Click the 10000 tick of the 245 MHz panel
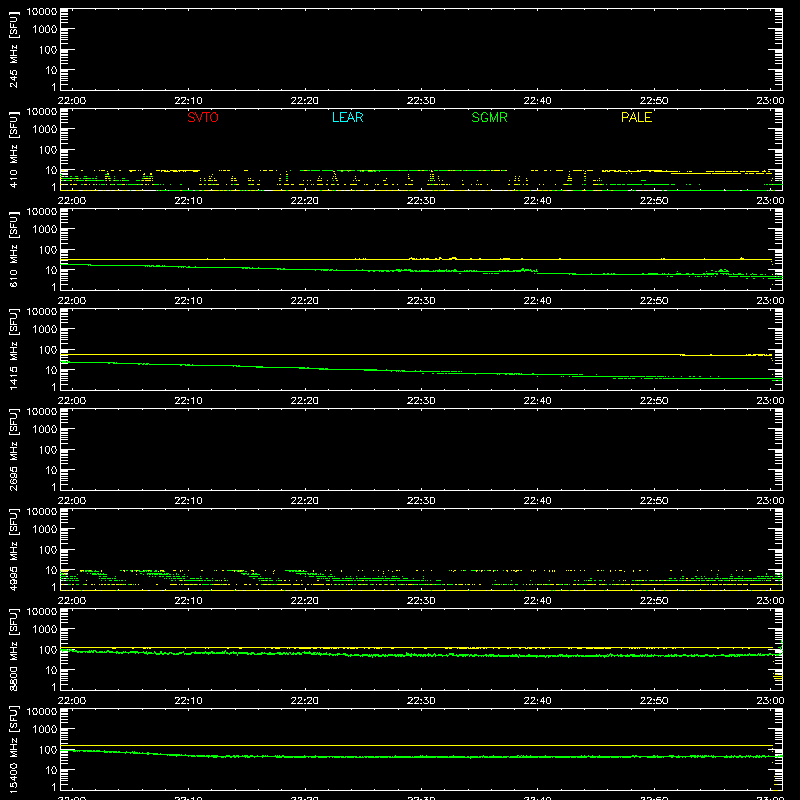This screenshot has width=800, height=800. pyautogui.click(x=42, y=12)
